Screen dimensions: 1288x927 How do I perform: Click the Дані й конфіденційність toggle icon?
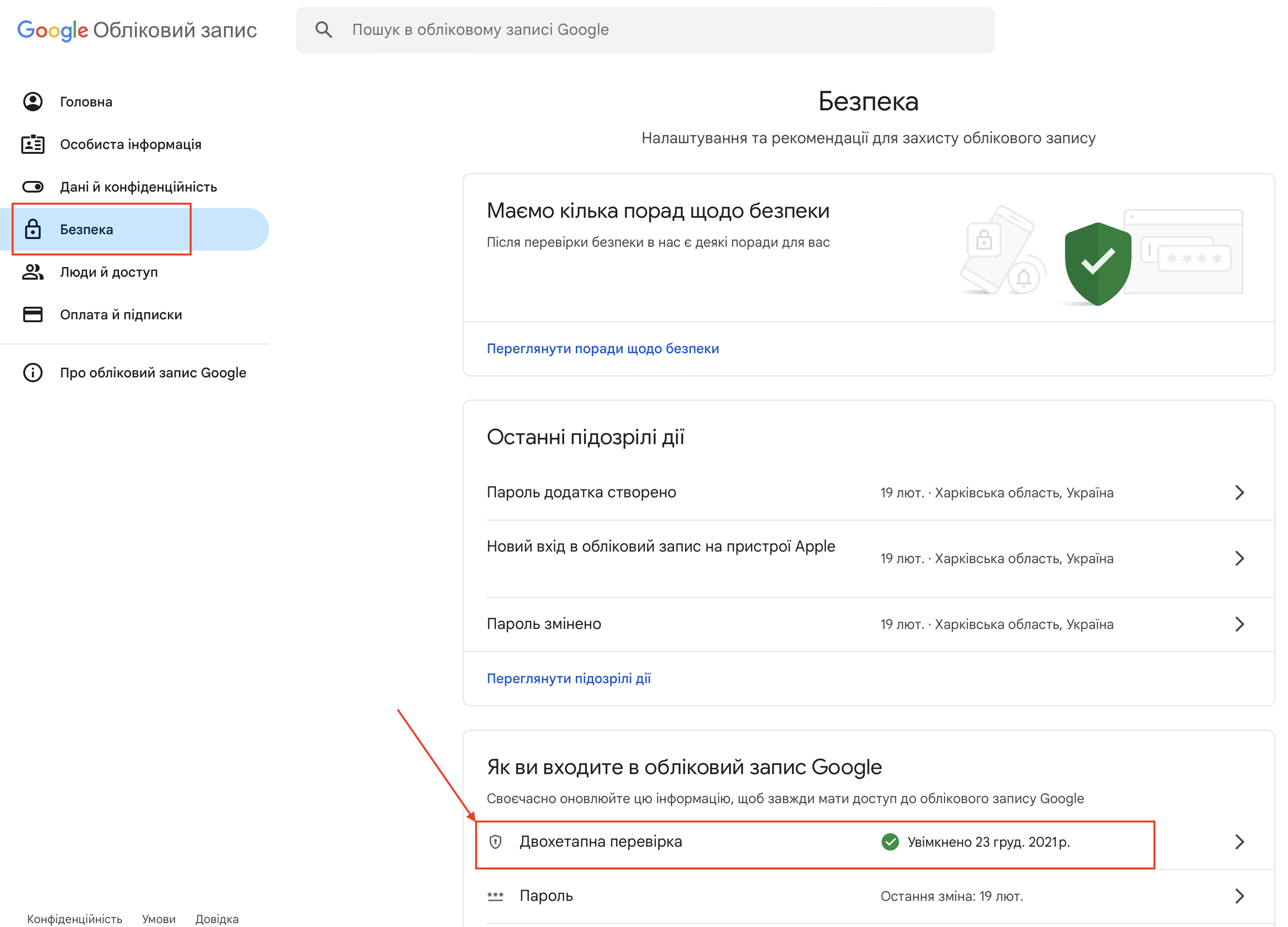33,187
